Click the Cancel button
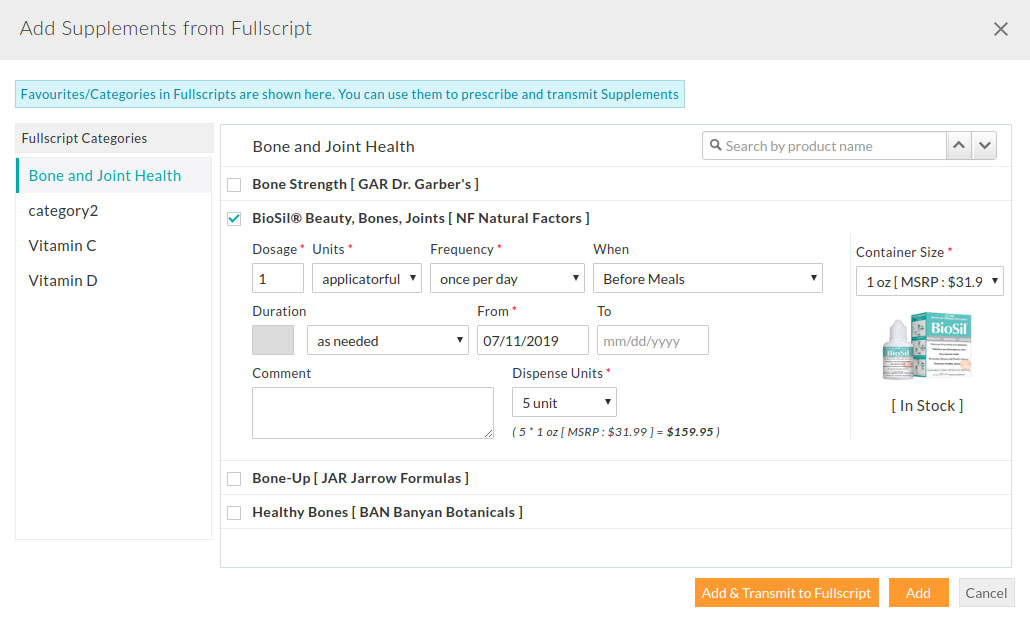 click(x=986, y=592)
